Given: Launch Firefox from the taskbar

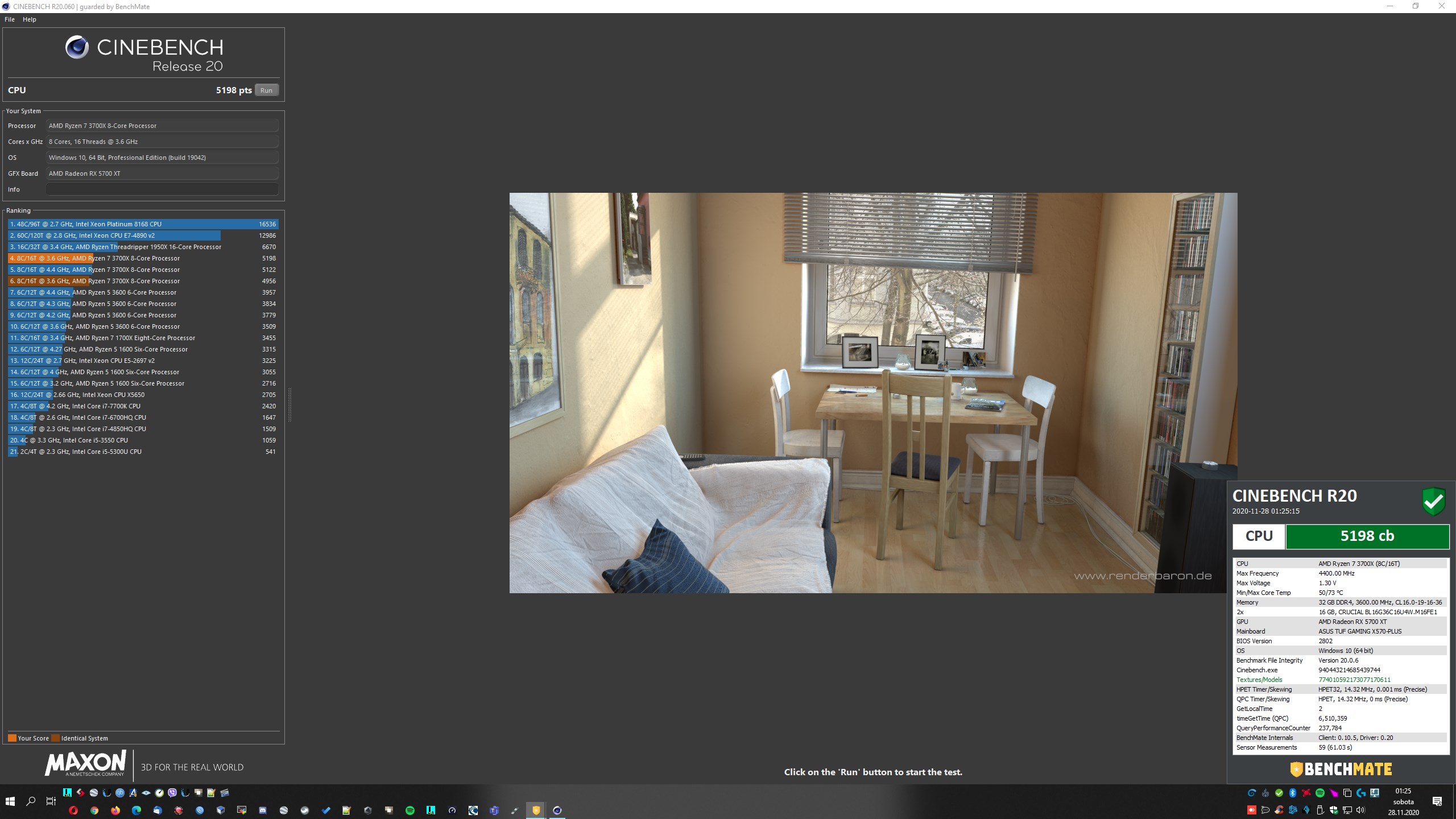Looking at the screenshot, I should (x=115, y=810).
